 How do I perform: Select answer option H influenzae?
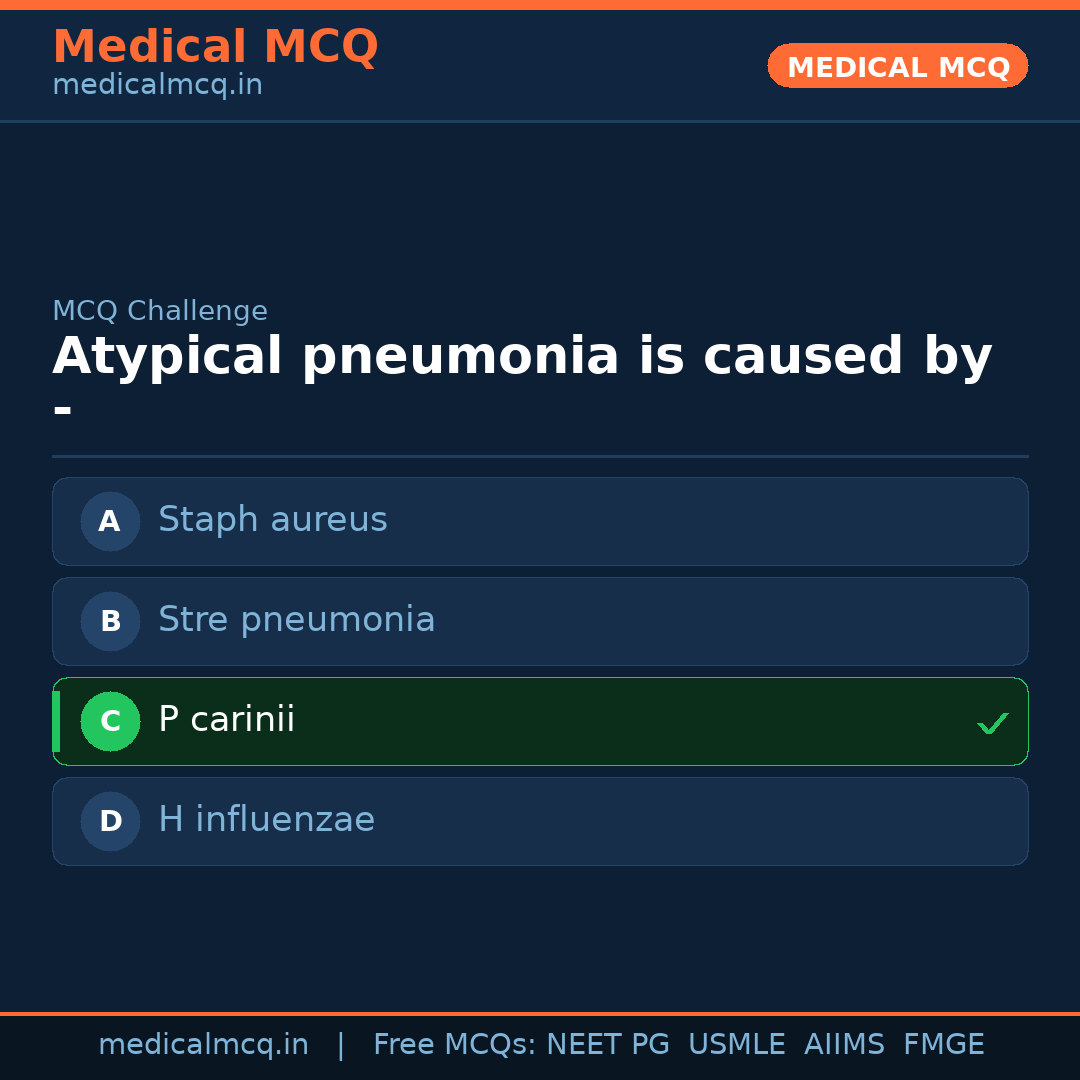pyautogui.click(x=540, y=821)
